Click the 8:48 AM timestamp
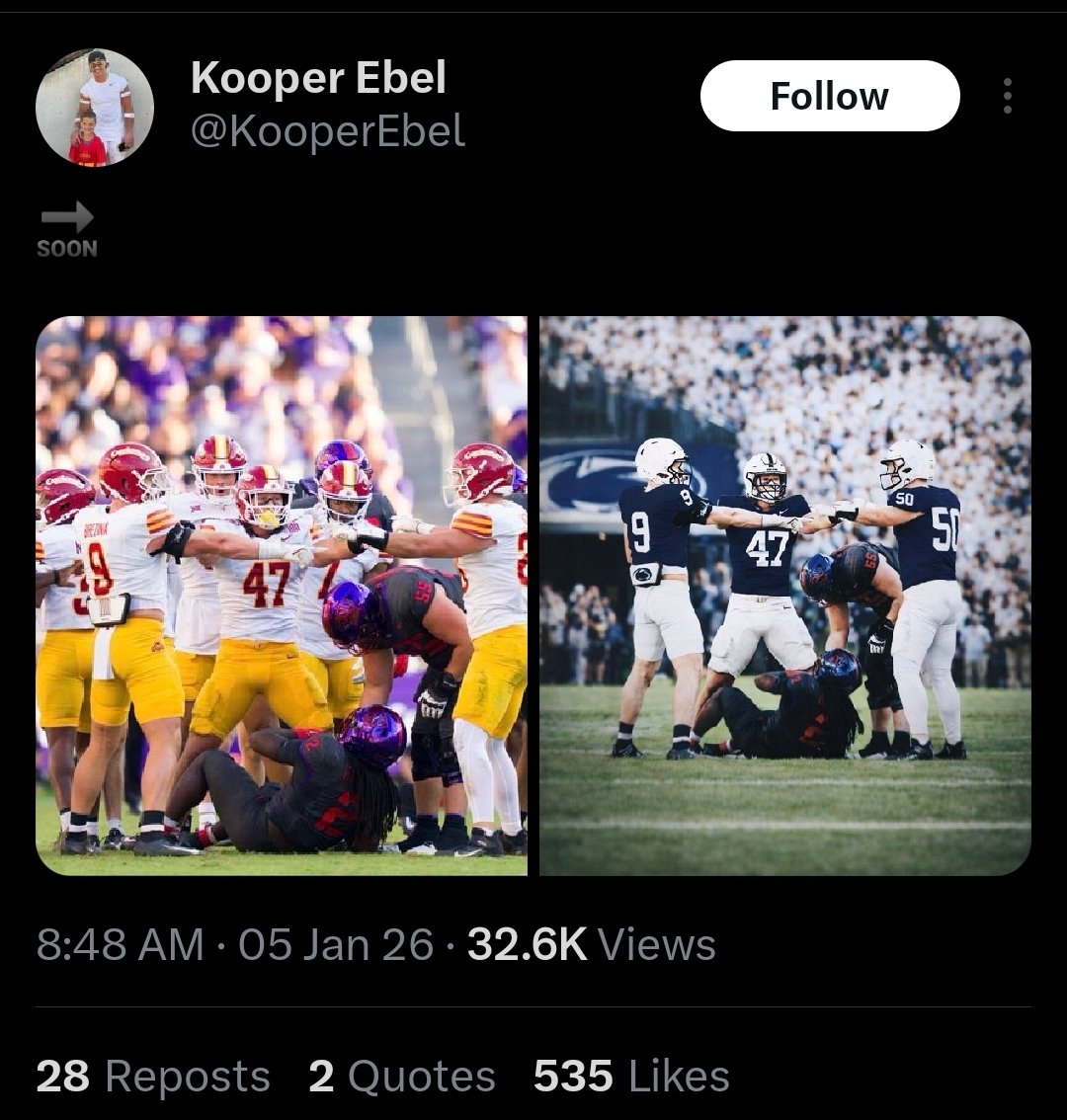The height and width of the screenshot is (1120, 1067). tap(120, 944)
